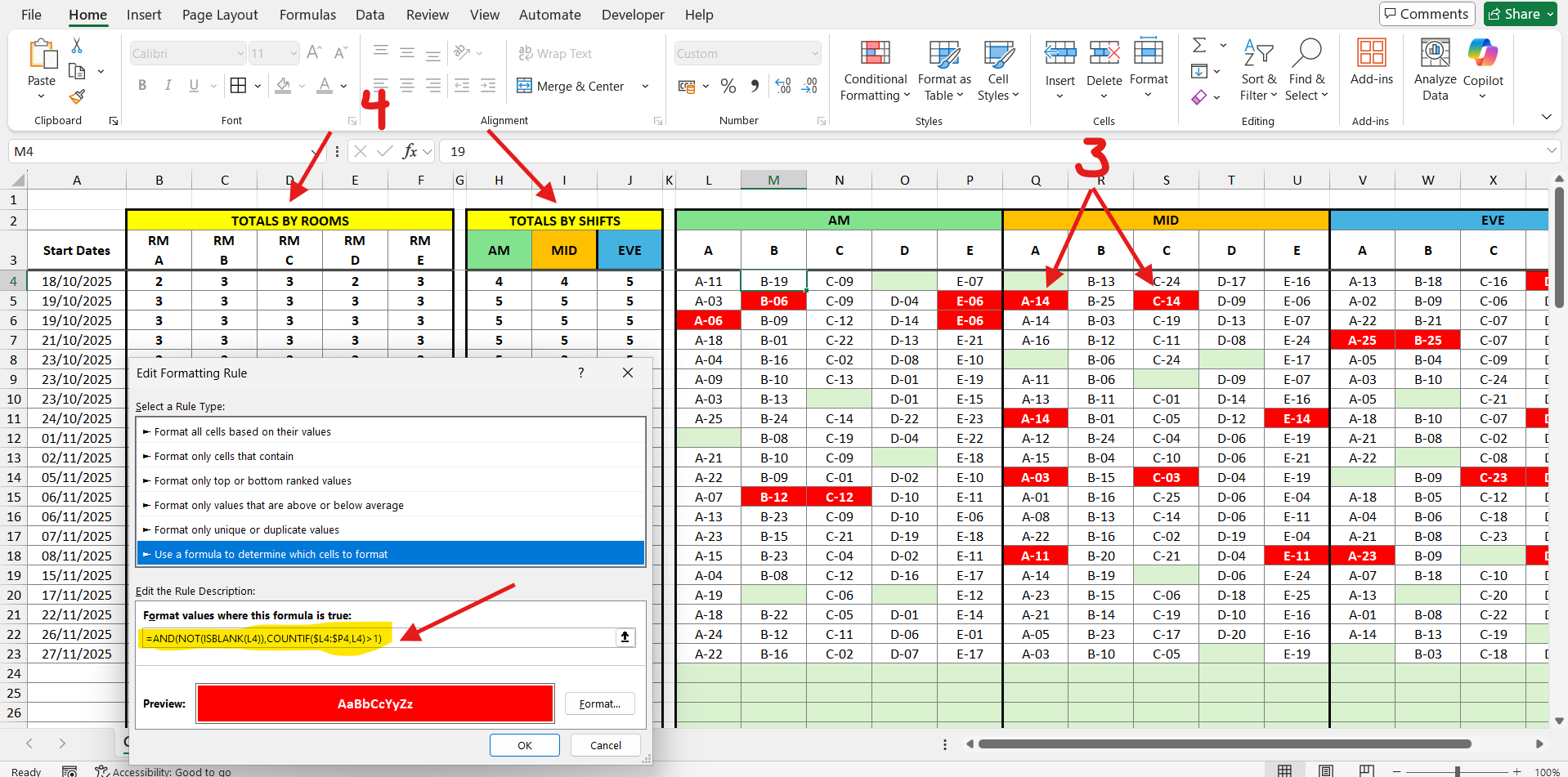This screenshot has width=1568, height=777.
Task: Click OK in Edit Formatting Rule dialog
Action: [x=524, y=745]
